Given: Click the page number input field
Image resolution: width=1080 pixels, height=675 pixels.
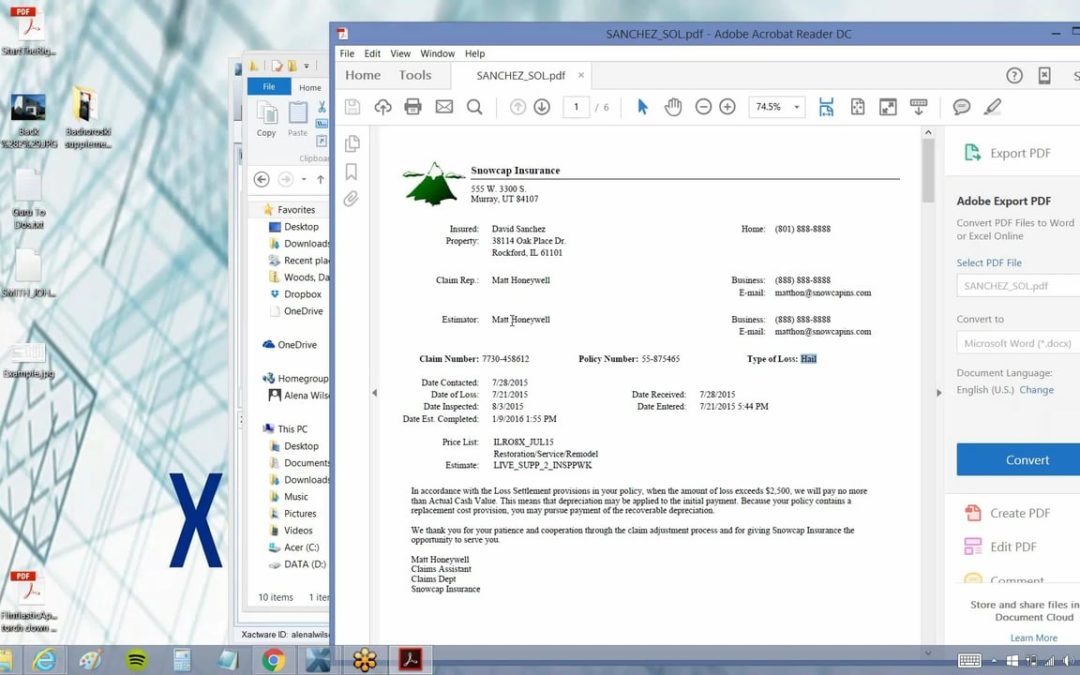Looking at the screenshot, I should point(576,107).
